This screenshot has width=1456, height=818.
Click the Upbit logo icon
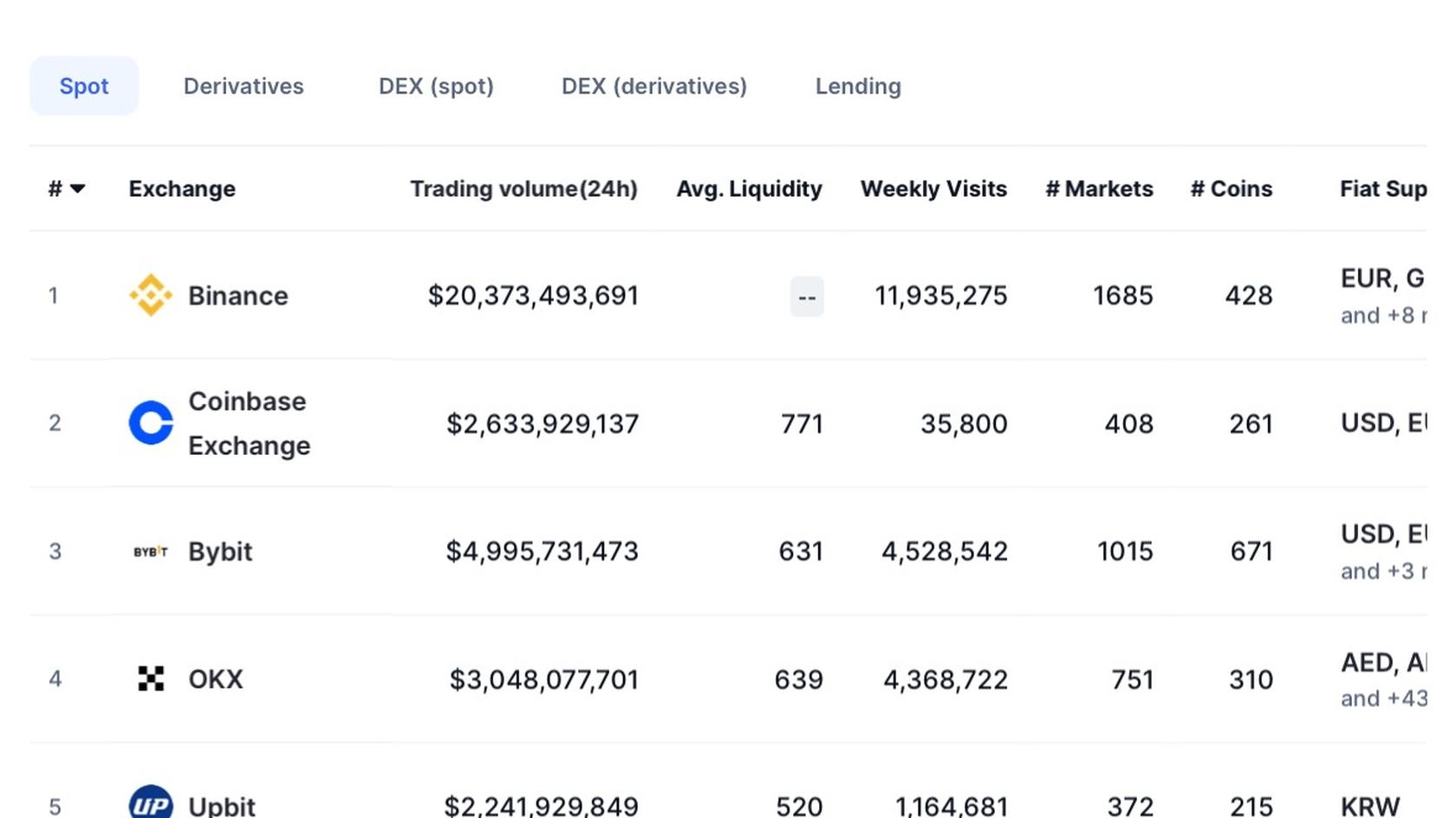pyautogui.click(x=151, y=802)
